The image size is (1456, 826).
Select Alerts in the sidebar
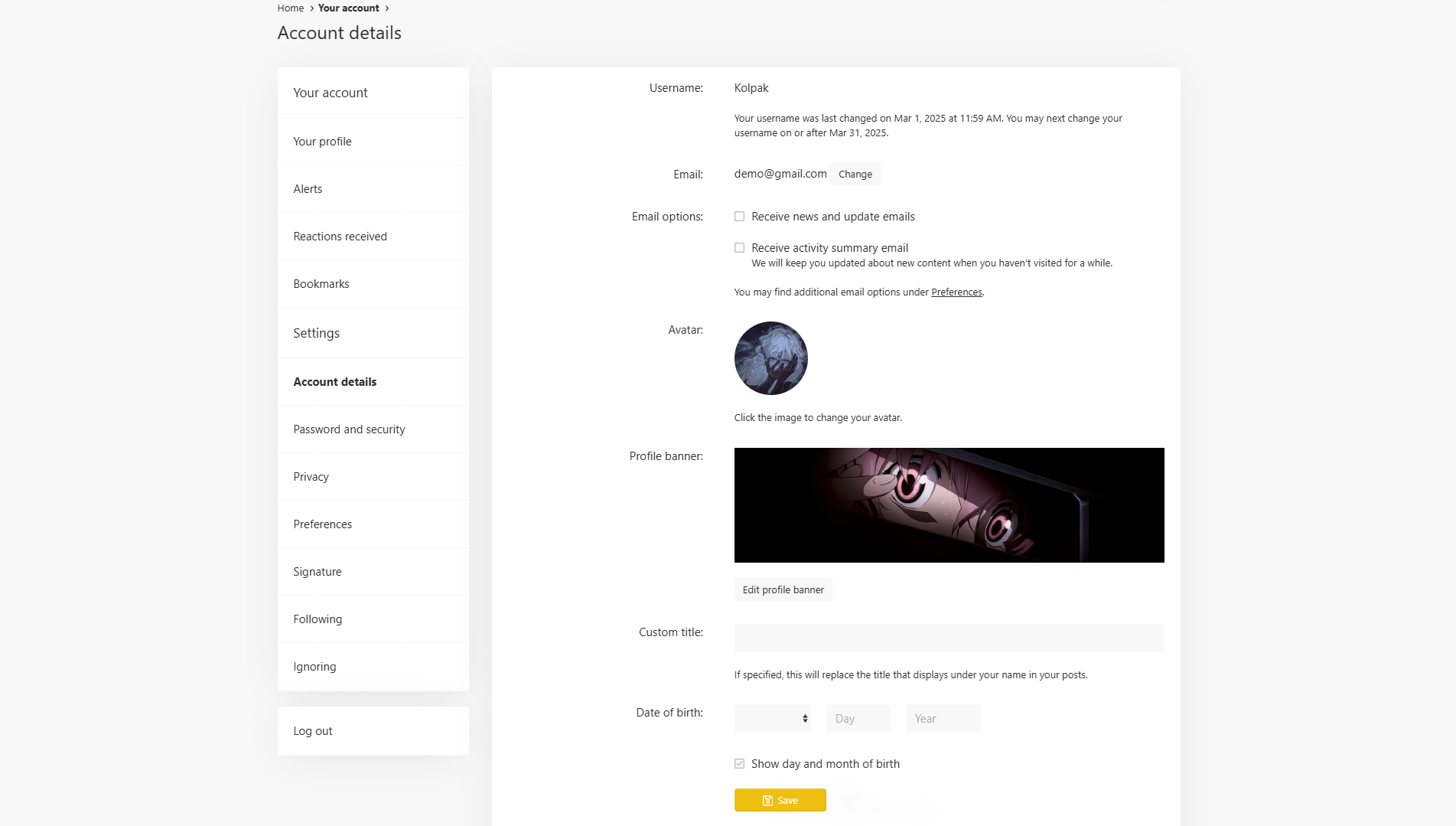coord(308,189)
